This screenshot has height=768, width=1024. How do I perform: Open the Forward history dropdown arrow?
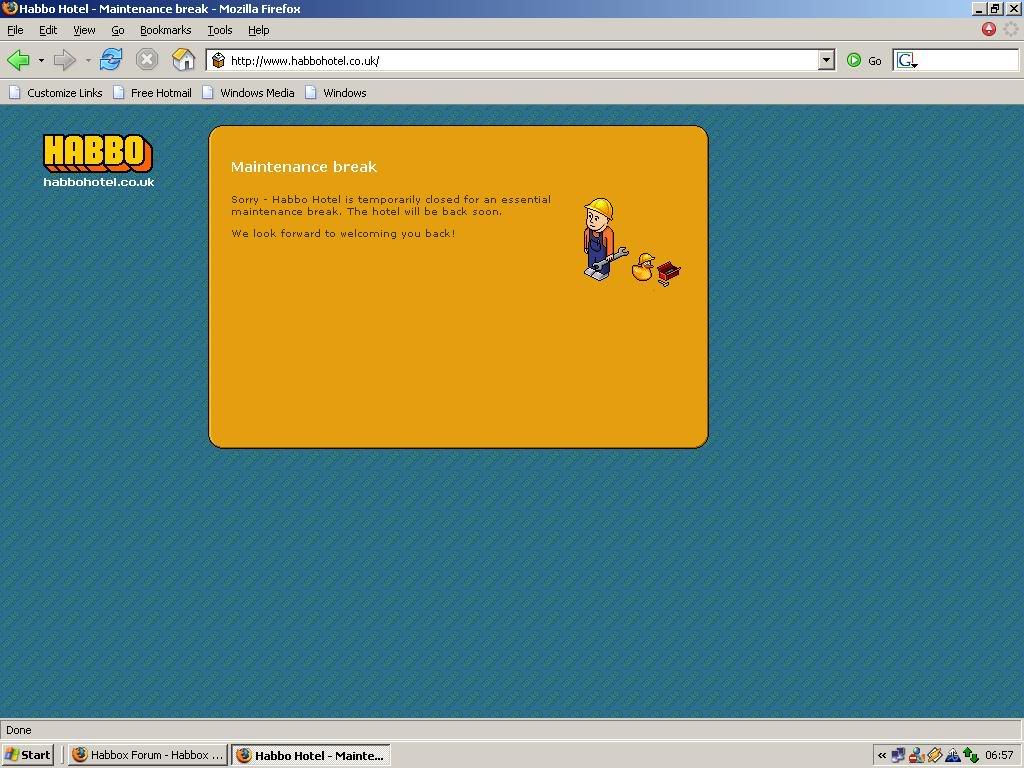point(88,61)
